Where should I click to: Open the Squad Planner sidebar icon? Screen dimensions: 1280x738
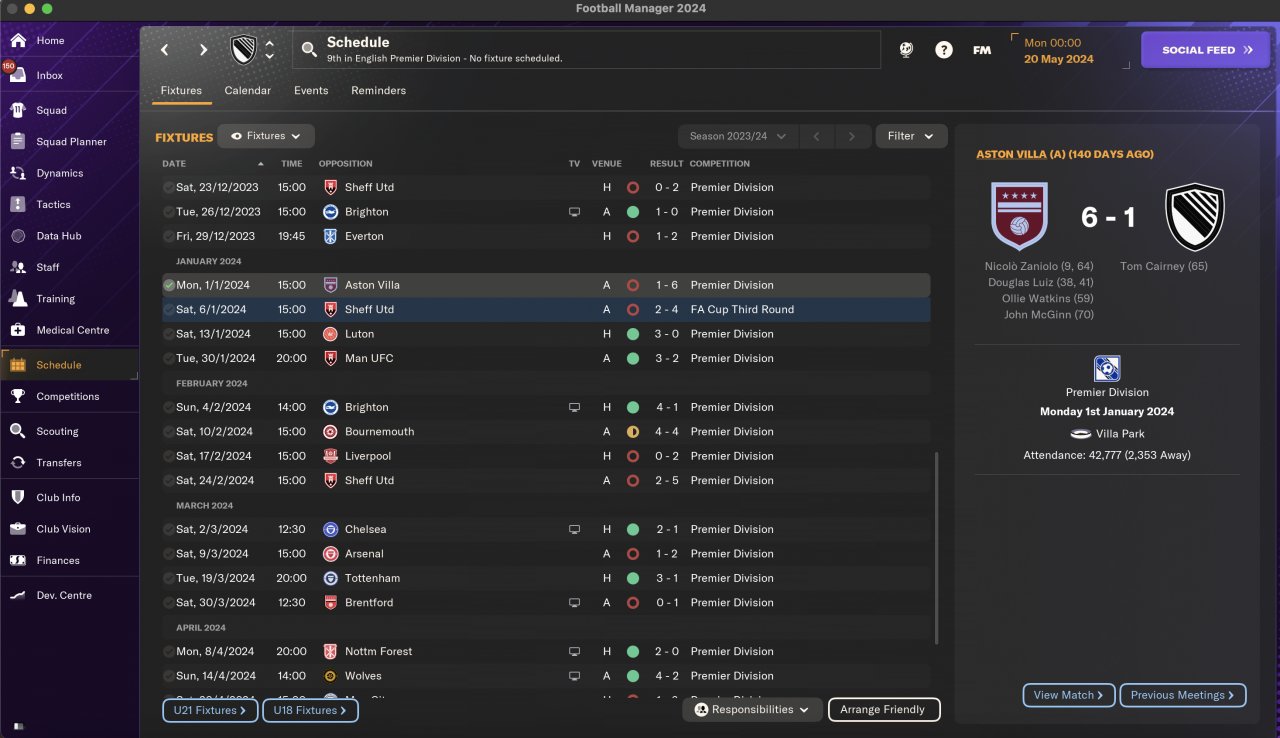[18, 142]
